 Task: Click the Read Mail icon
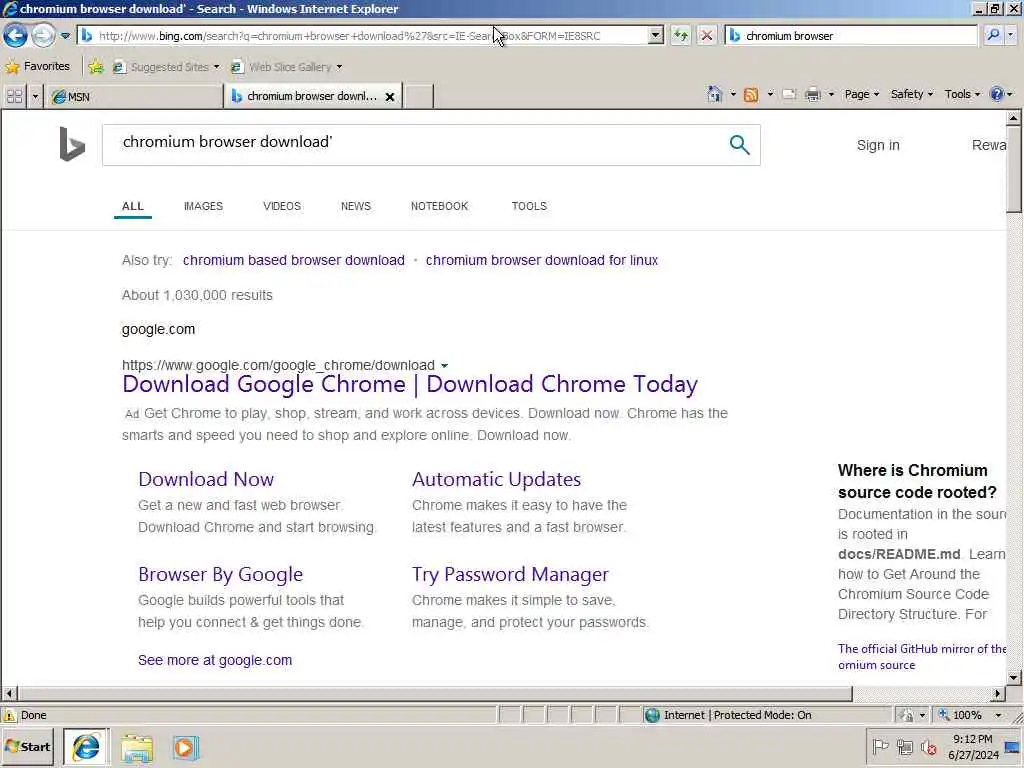tap(789, 95)
